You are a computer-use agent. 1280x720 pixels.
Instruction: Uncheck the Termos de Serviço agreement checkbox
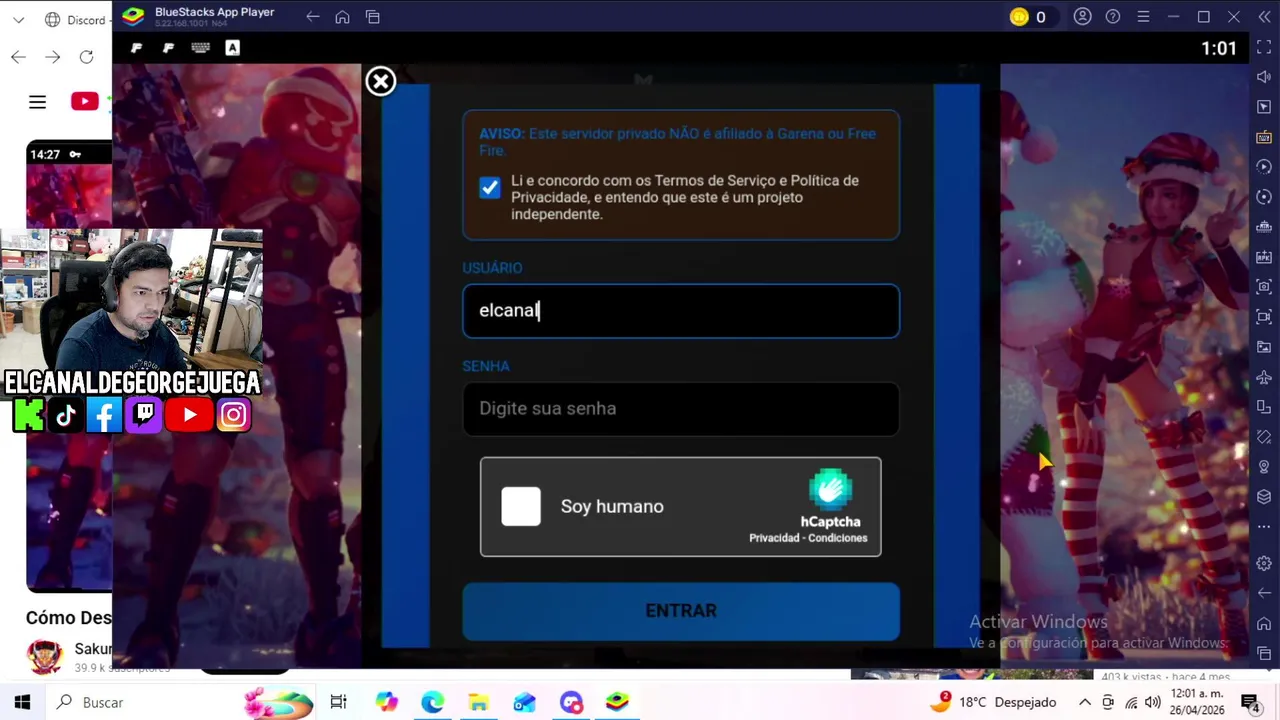(489, 188)
